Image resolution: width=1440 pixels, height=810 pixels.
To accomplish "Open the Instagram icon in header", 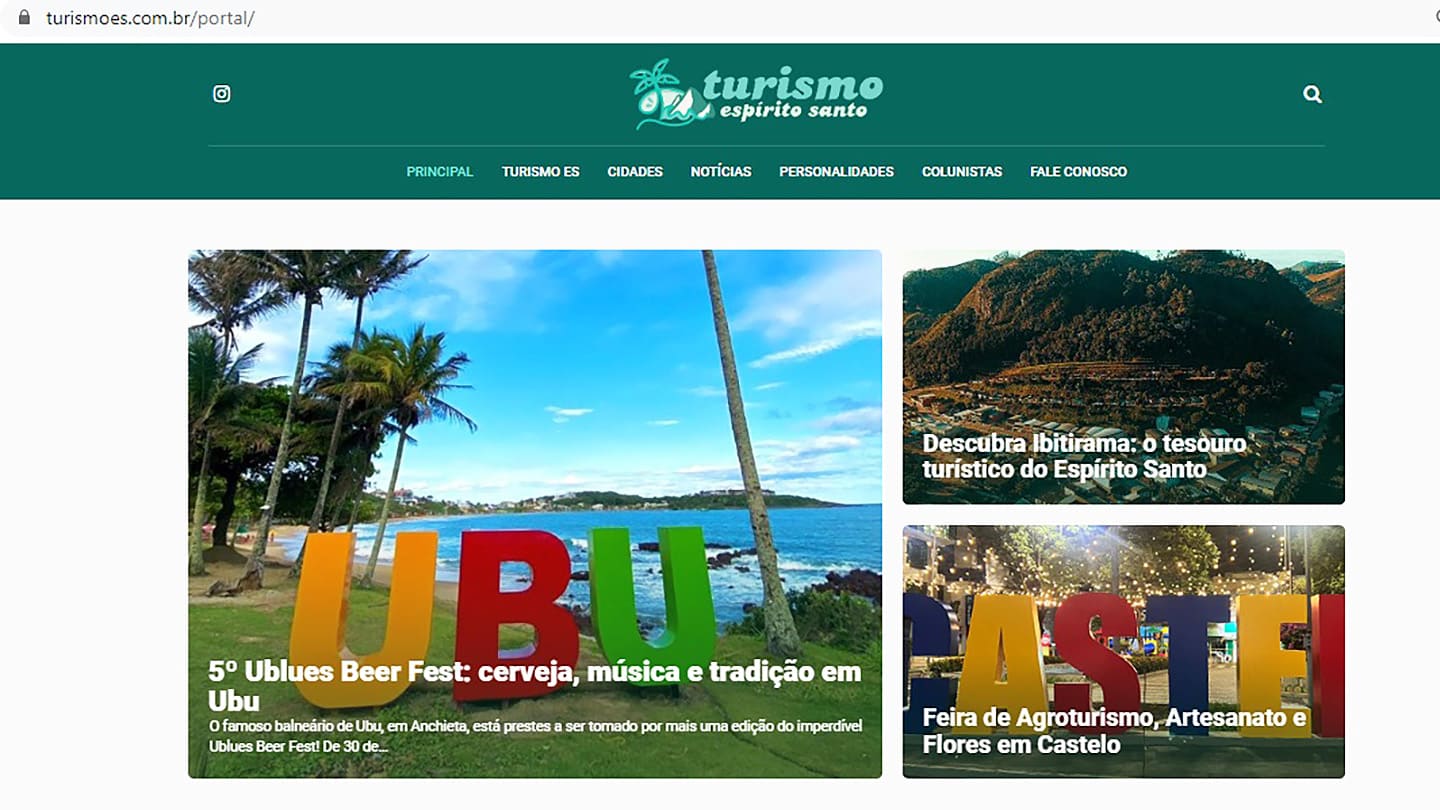I will tap(222, 94).
